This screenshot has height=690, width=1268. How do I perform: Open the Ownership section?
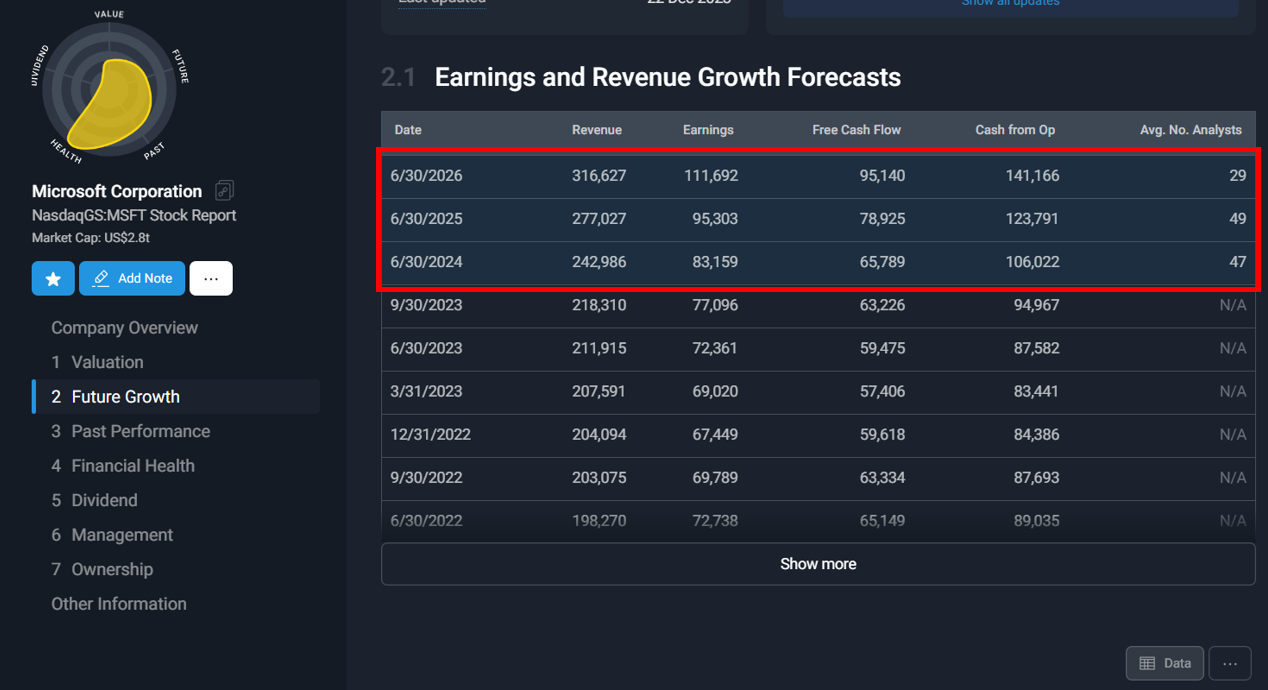point(112,569)
